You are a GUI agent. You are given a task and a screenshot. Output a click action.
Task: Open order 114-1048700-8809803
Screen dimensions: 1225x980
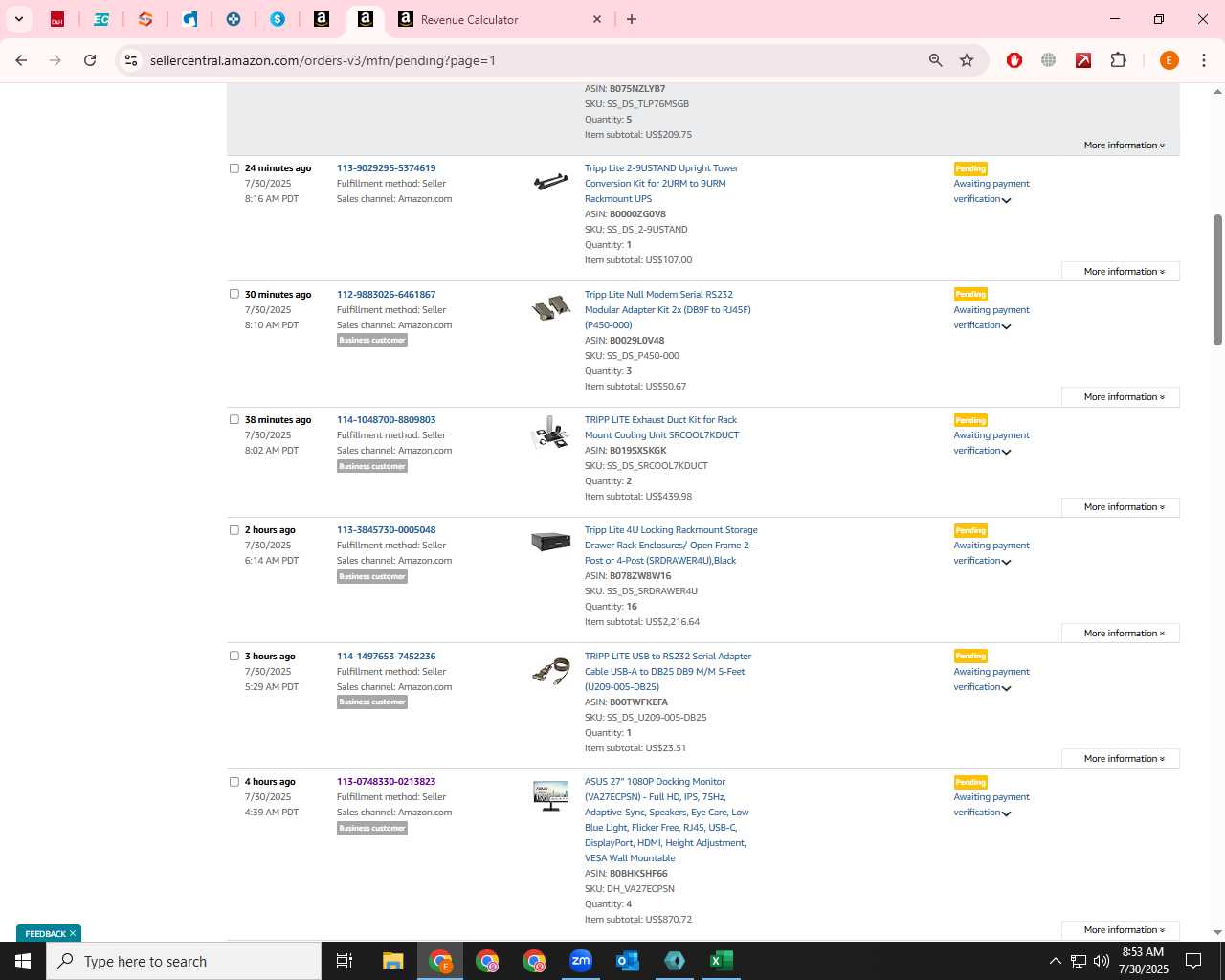[386, 419]
